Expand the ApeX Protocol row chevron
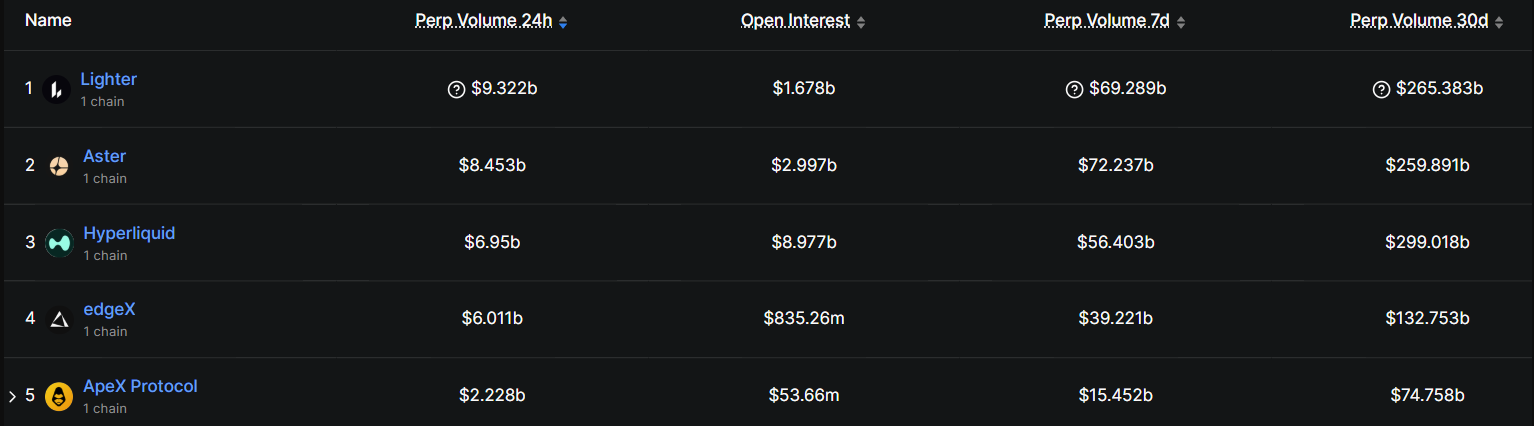 click(x=12, y=397)
